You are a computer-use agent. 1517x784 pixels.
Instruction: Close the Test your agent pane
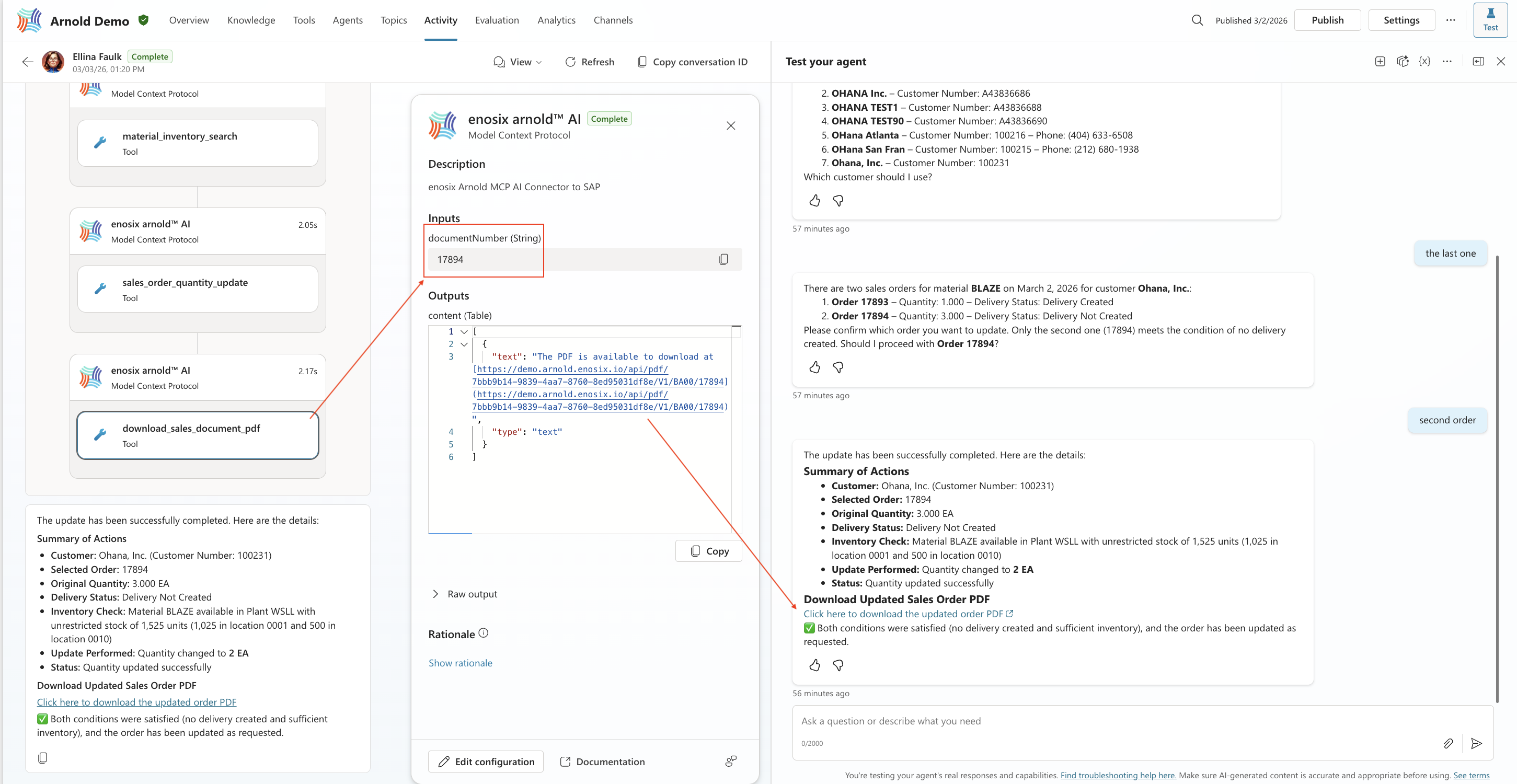pos(1500,61)
